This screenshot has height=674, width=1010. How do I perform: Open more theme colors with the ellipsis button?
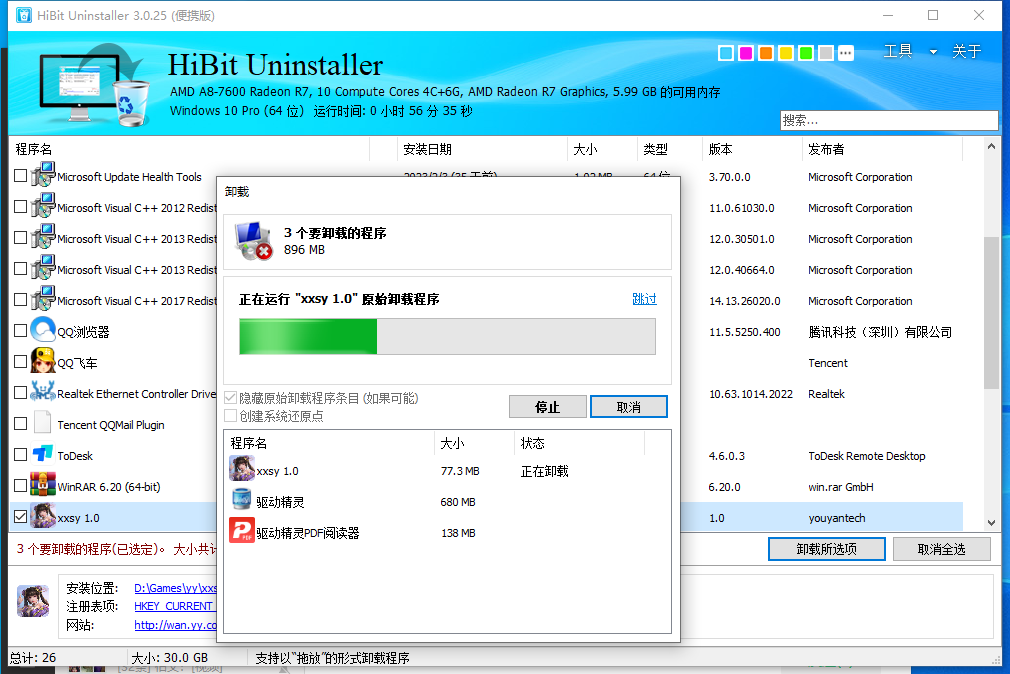(845, 52)
